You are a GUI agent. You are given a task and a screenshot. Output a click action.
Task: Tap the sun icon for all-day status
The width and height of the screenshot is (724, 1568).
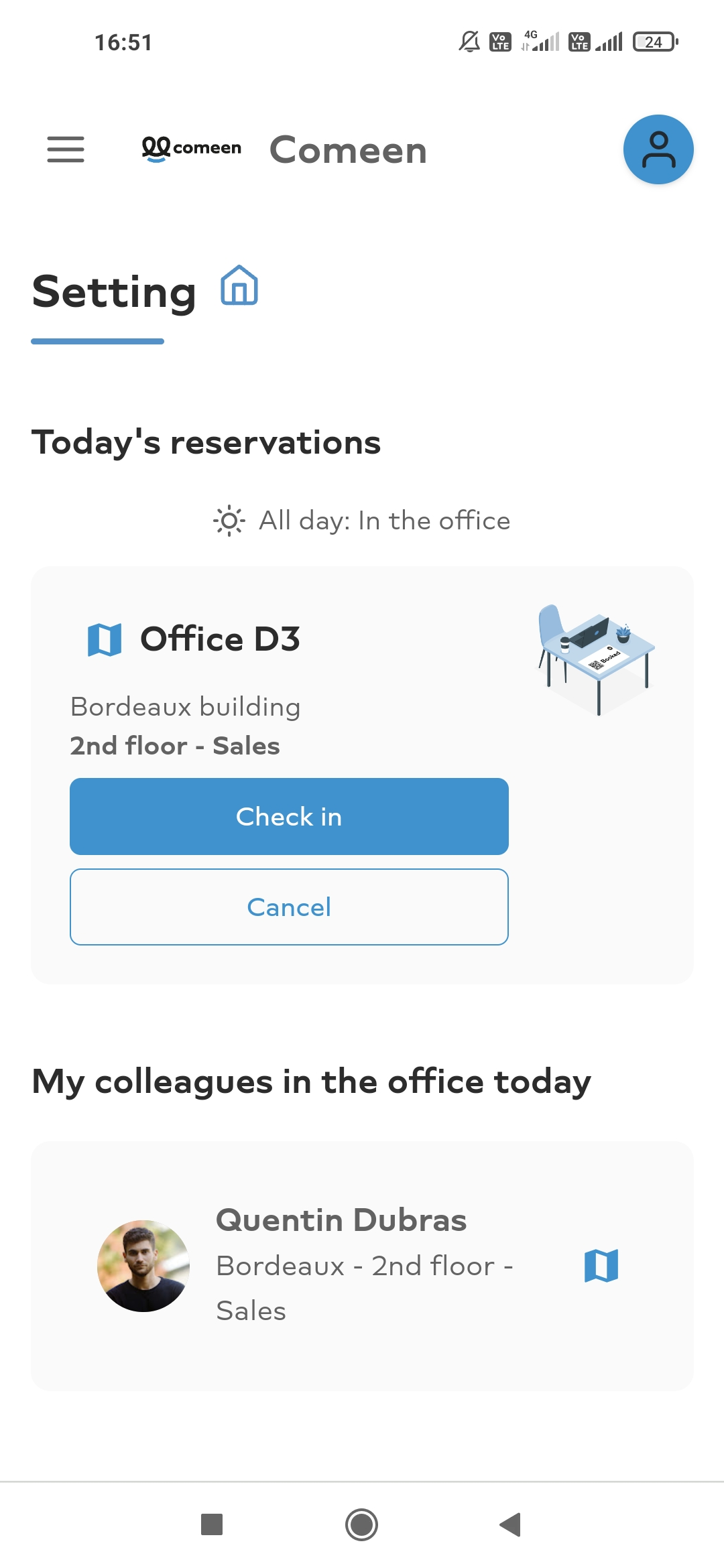(229, 521)
